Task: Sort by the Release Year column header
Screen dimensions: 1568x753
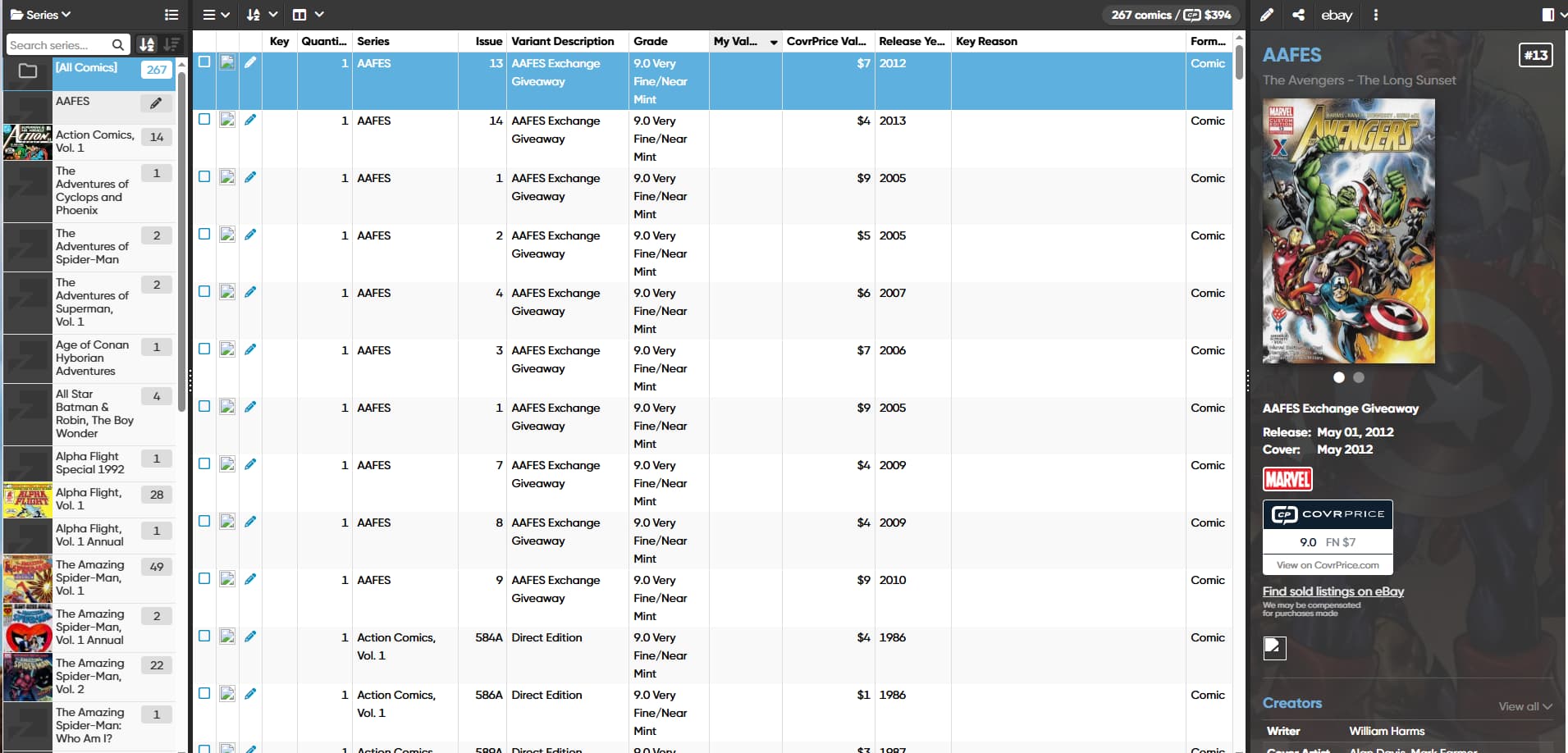Action: 911,41
